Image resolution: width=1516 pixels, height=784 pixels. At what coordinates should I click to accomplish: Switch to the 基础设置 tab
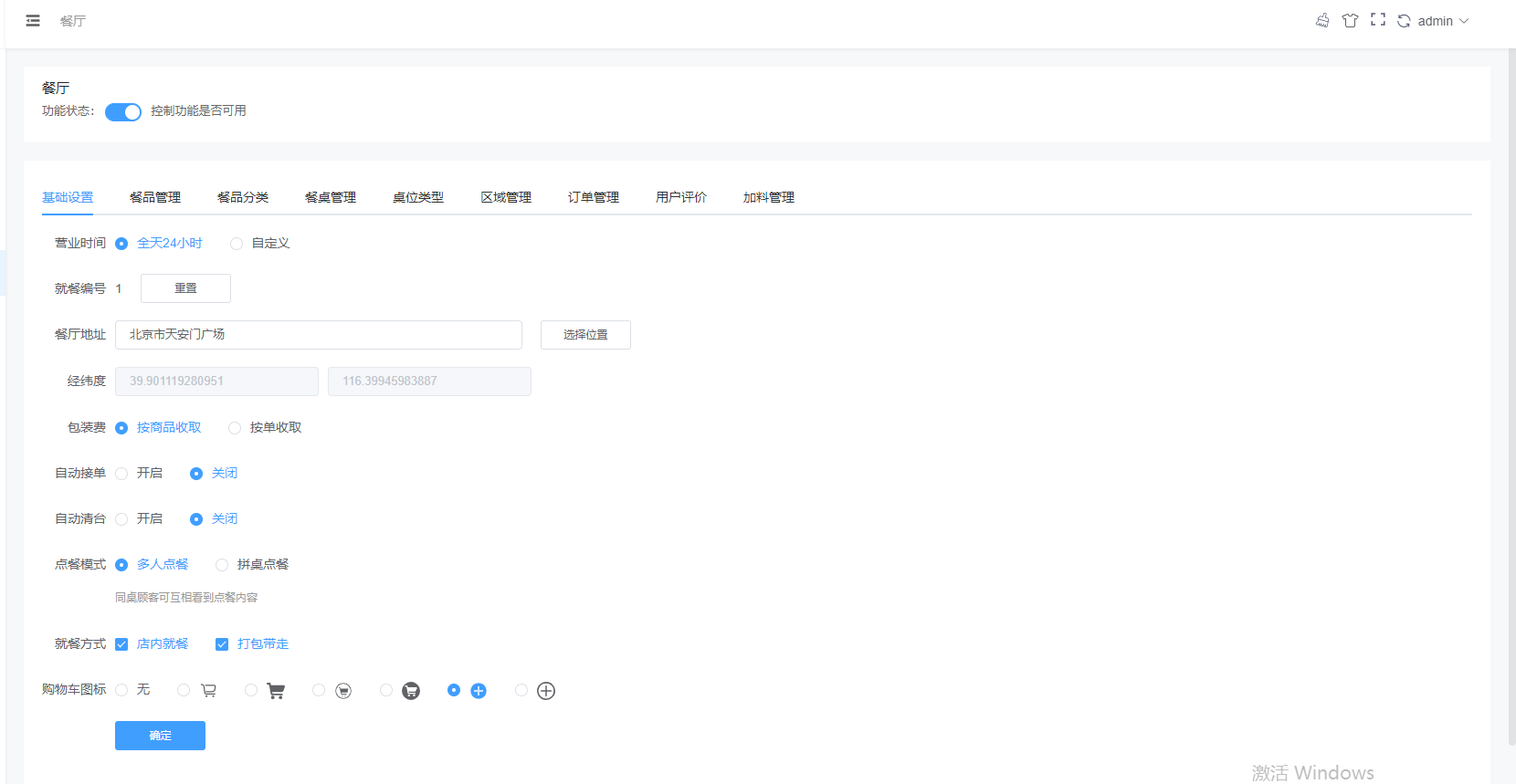(68, 197)
